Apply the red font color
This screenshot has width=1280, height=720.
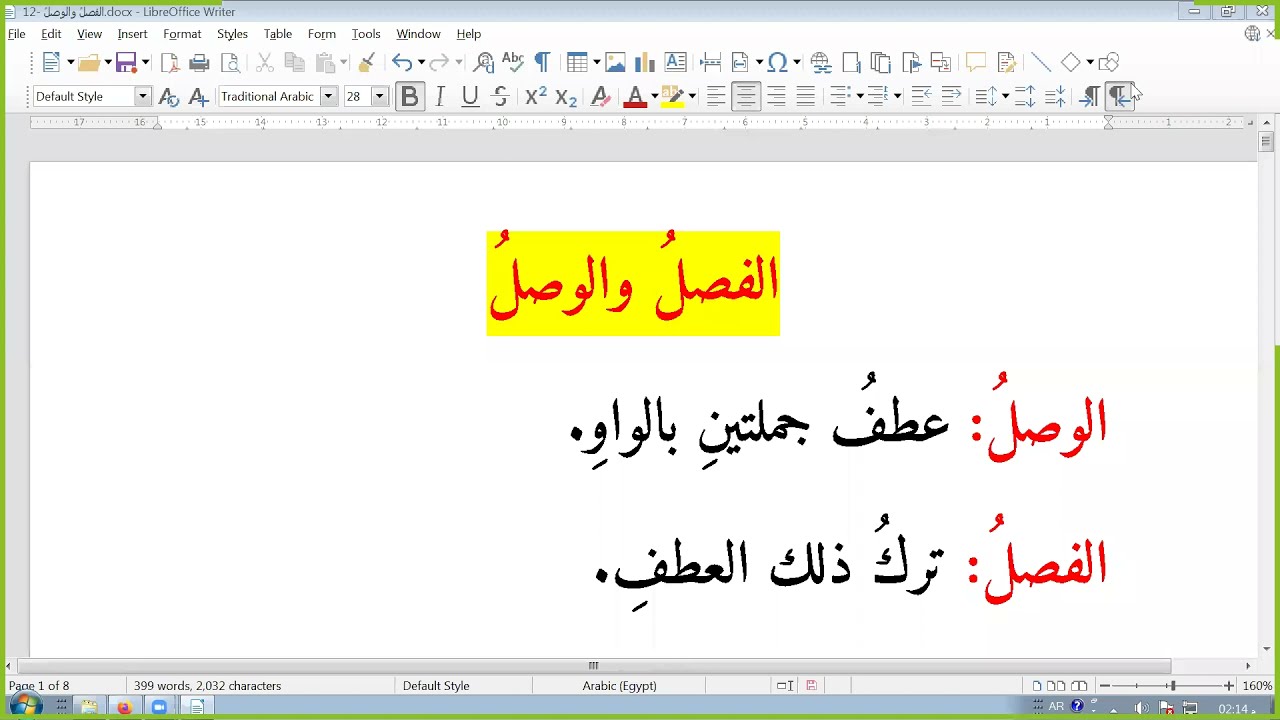(634, 97)
